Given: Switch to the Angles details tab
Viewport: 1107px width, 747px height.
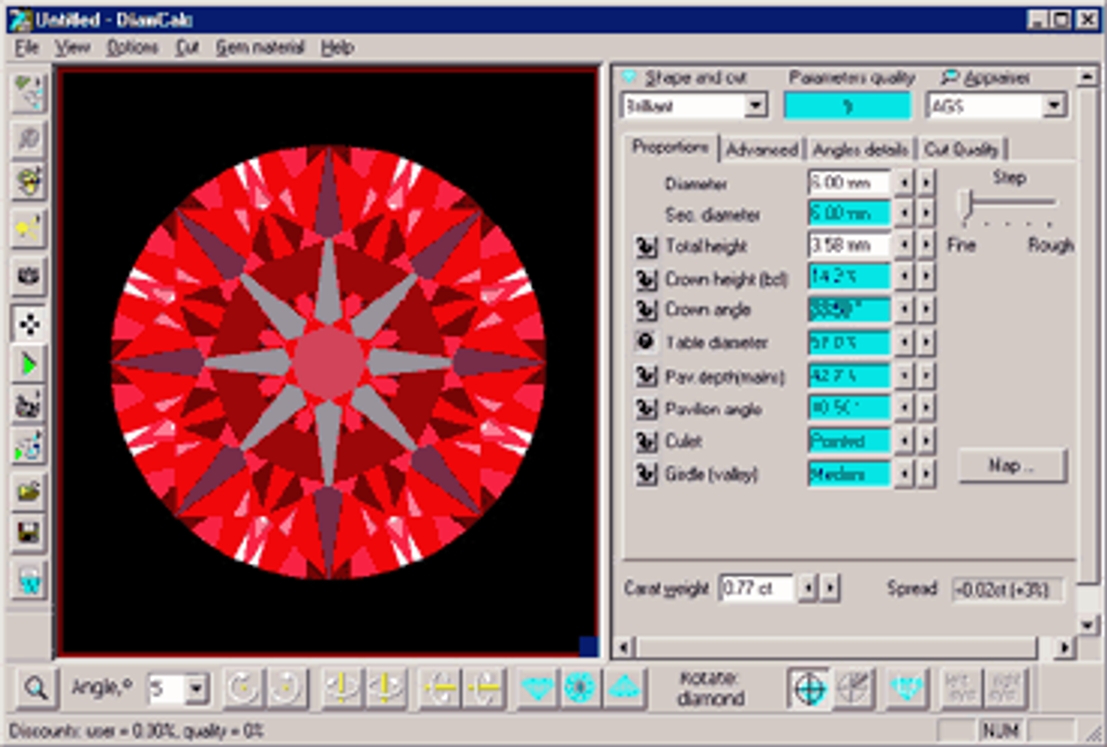Looking at the screenshot, I should click(860, 149).
